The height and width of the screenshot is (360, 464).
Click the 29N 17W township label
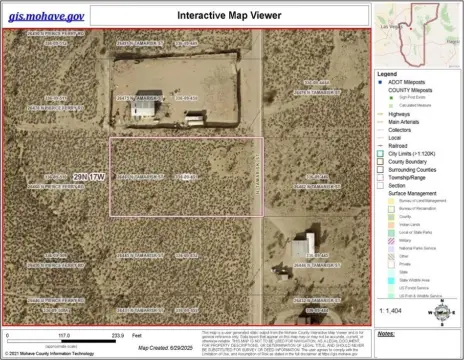pyautogui.click(x=89, y=177)
